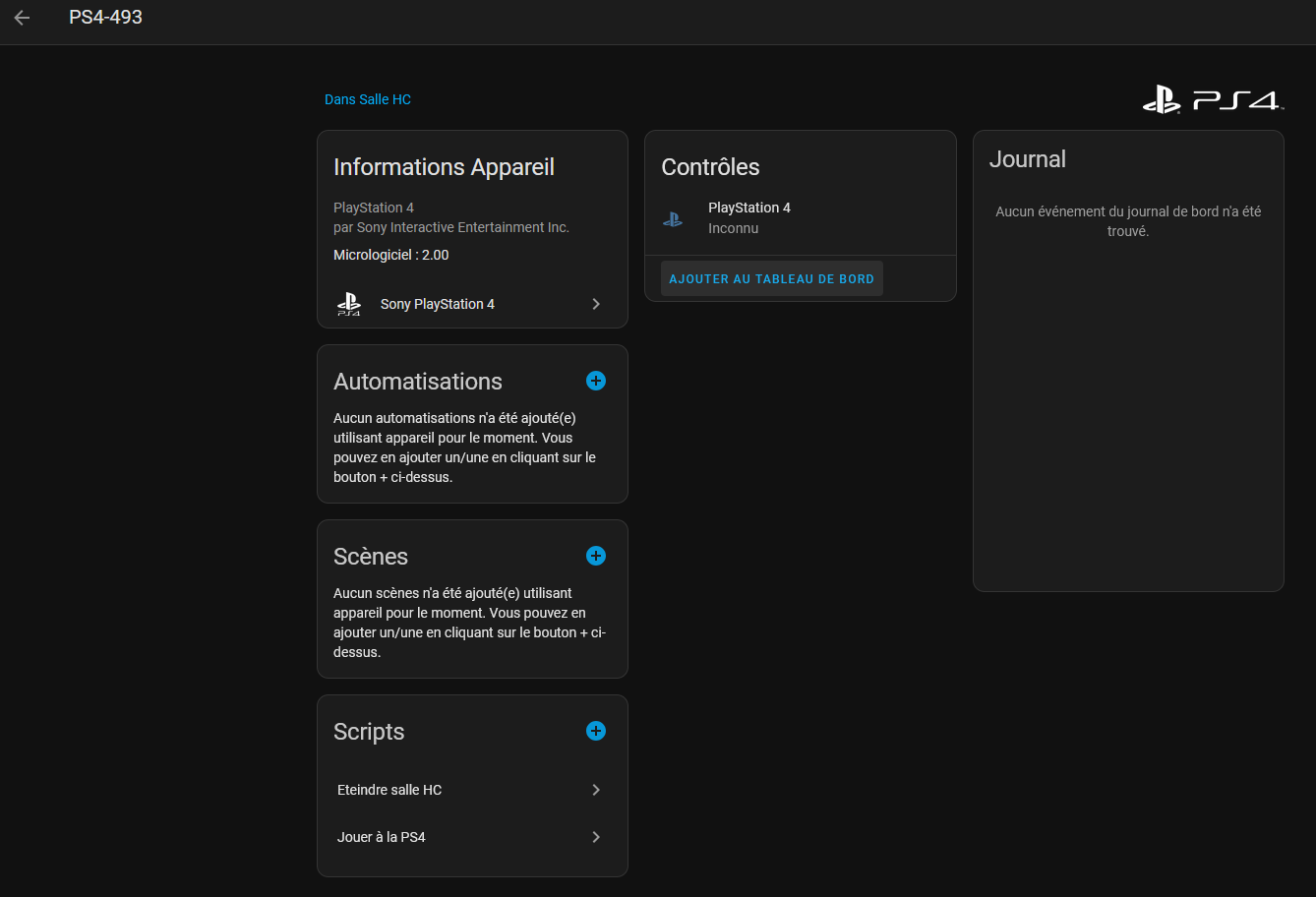Click the Journal card heading

click(1028, 159)
